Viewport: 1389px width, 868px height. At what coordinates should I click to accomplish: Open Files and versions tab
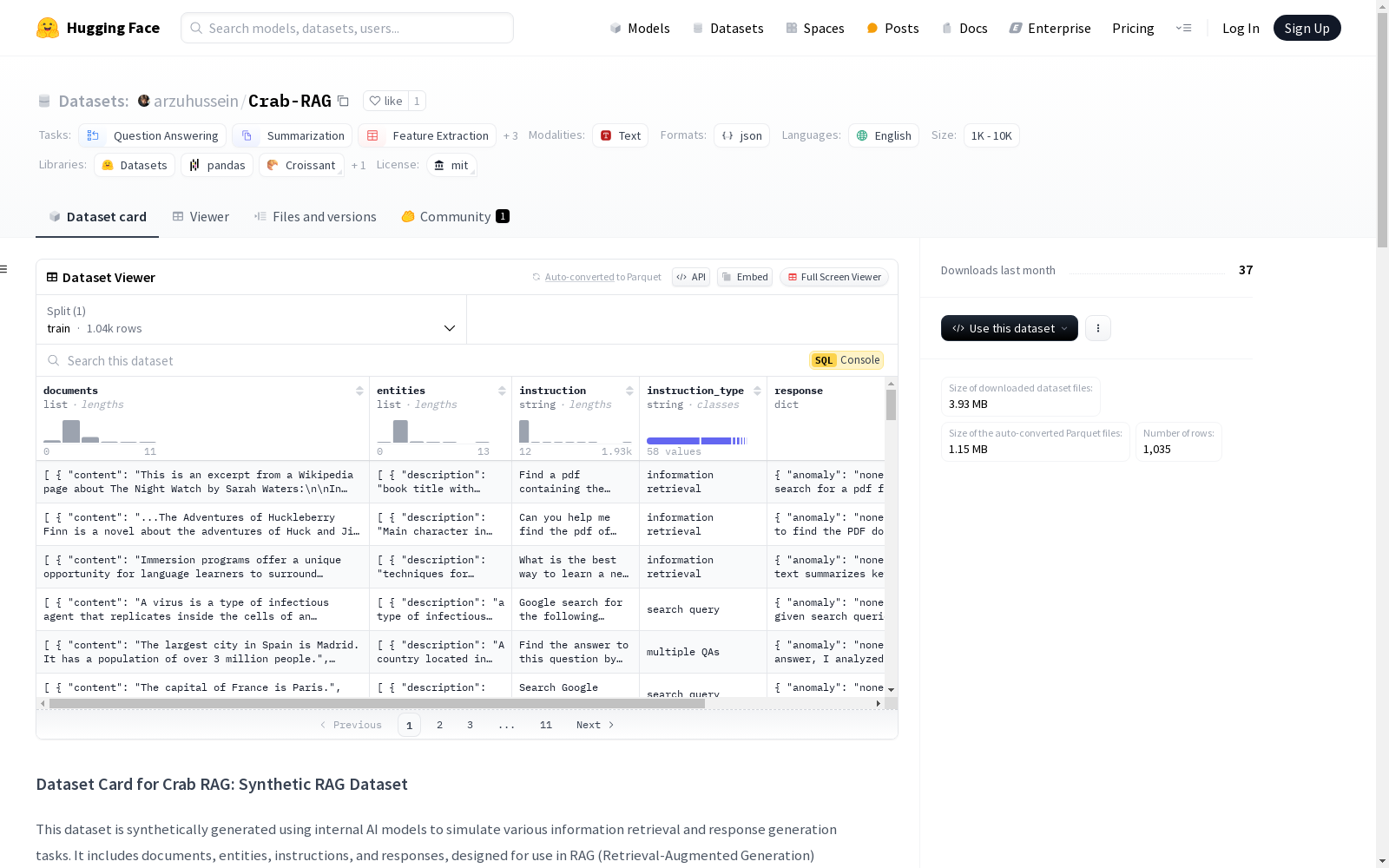pyautogui.click(x=315, y=217)
